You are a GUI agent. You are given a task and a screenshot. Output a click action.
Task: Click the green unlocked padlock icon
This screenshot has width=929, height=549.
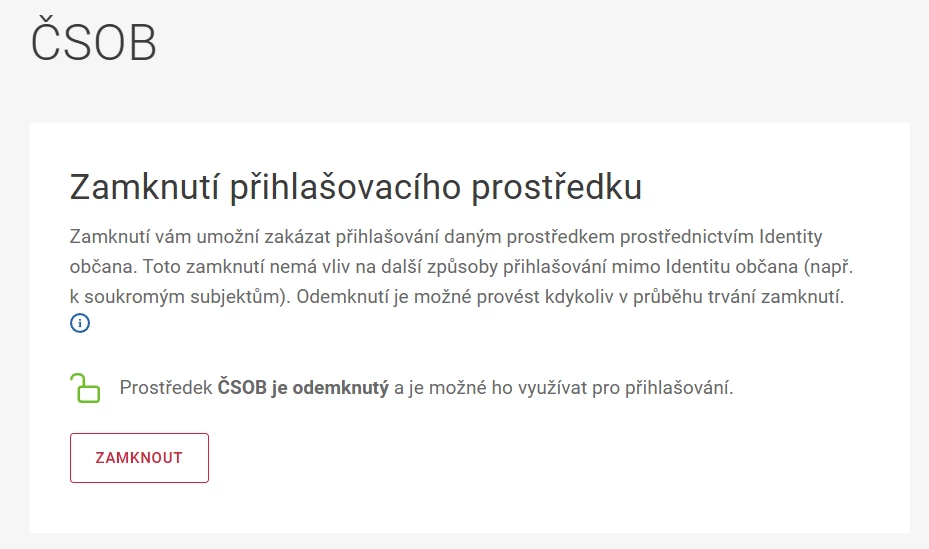point(85,388)
